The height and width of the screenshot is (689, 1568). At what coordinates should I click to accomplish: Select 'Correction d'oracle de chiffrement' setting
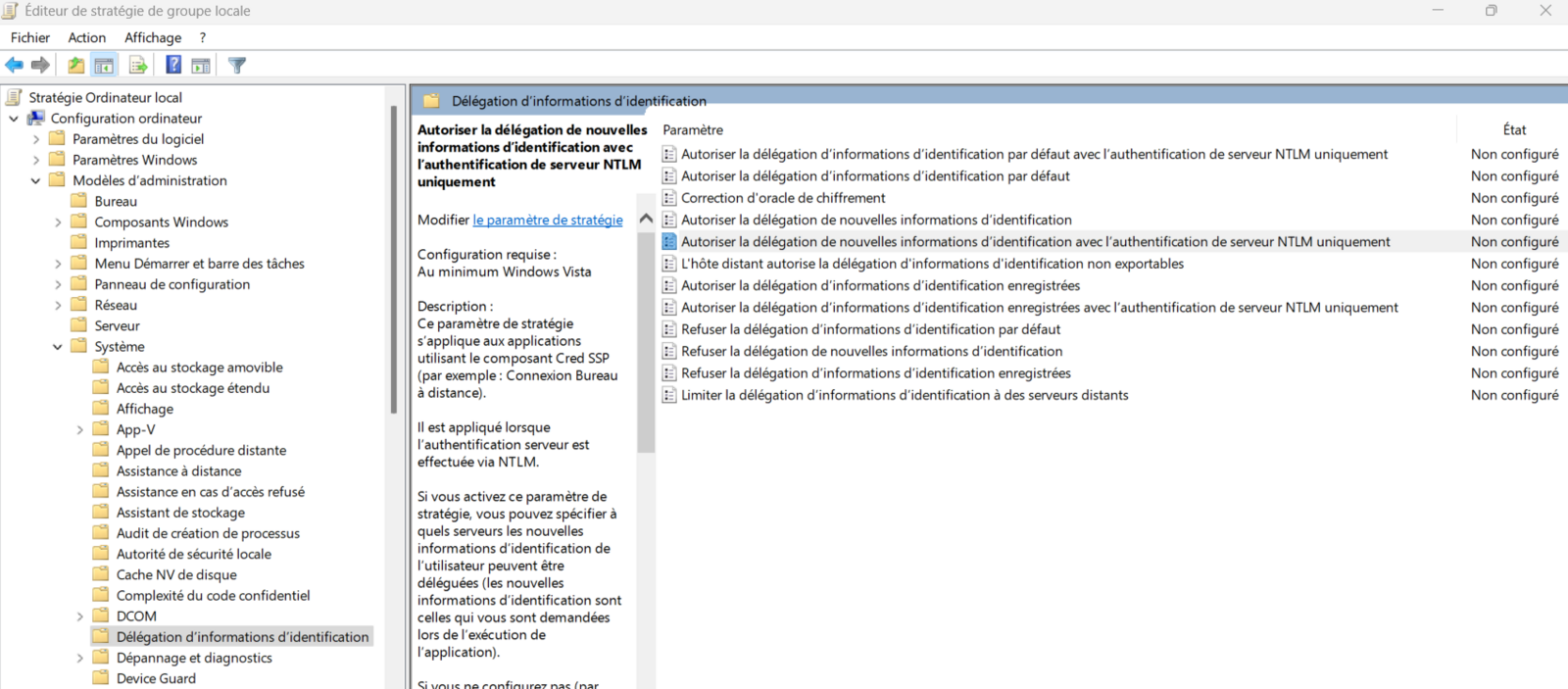pyautogui.click(x=782, y=198)
